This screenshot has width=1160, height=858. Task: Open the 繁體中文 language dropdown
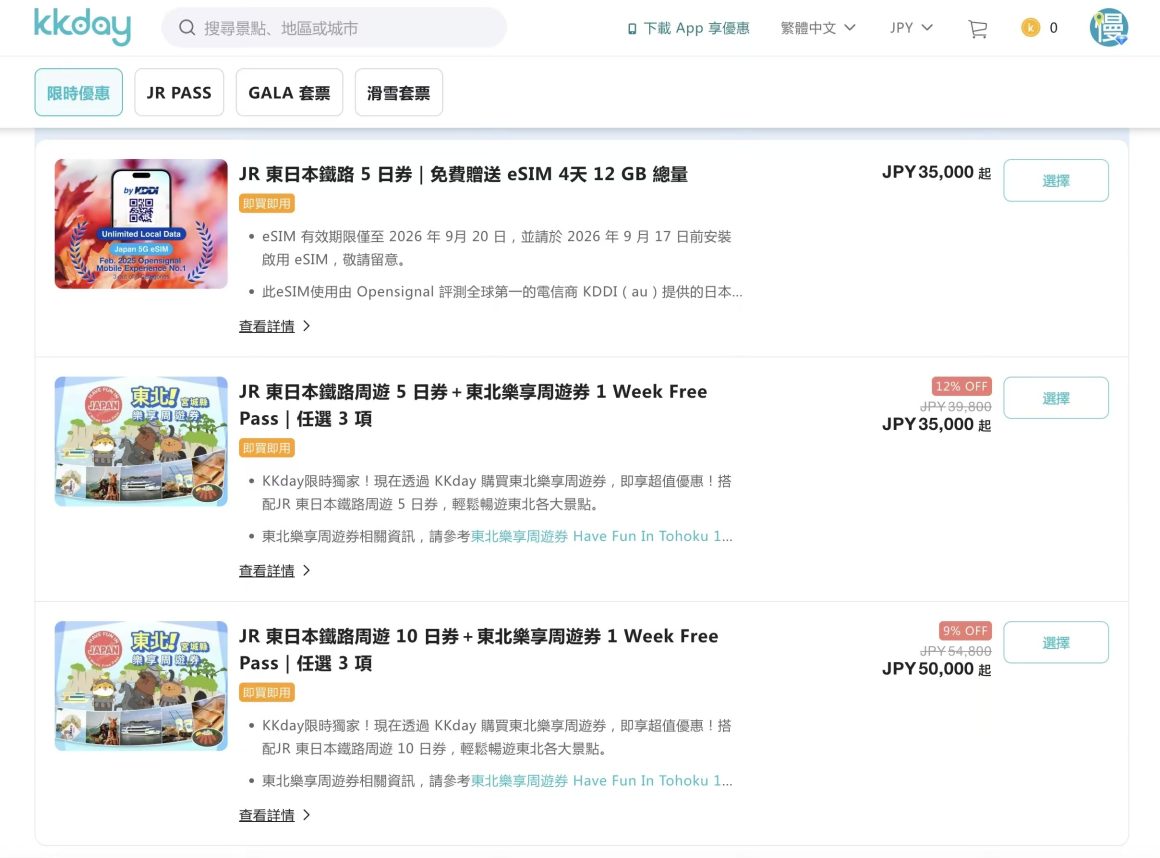tap(817, 27)
